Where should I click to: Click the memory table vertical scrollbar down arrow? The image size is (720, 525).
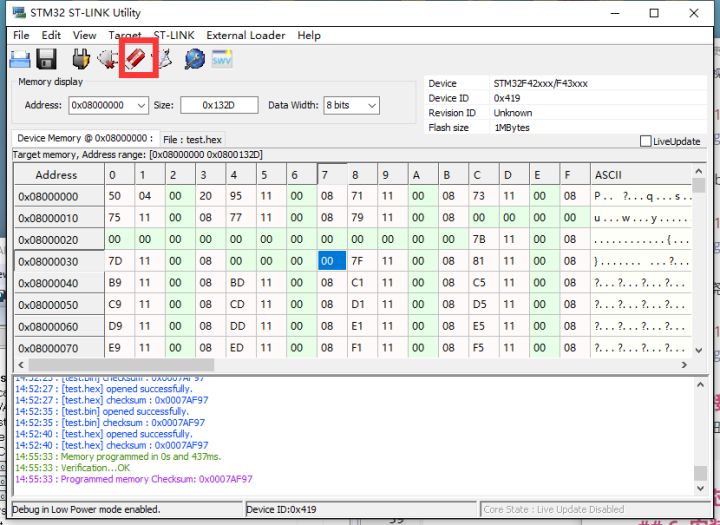pos(699,350)
